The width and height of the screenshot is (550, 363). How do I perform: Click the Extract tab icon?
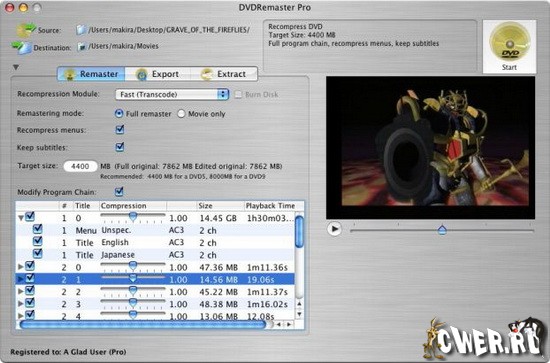click(207, 74)
